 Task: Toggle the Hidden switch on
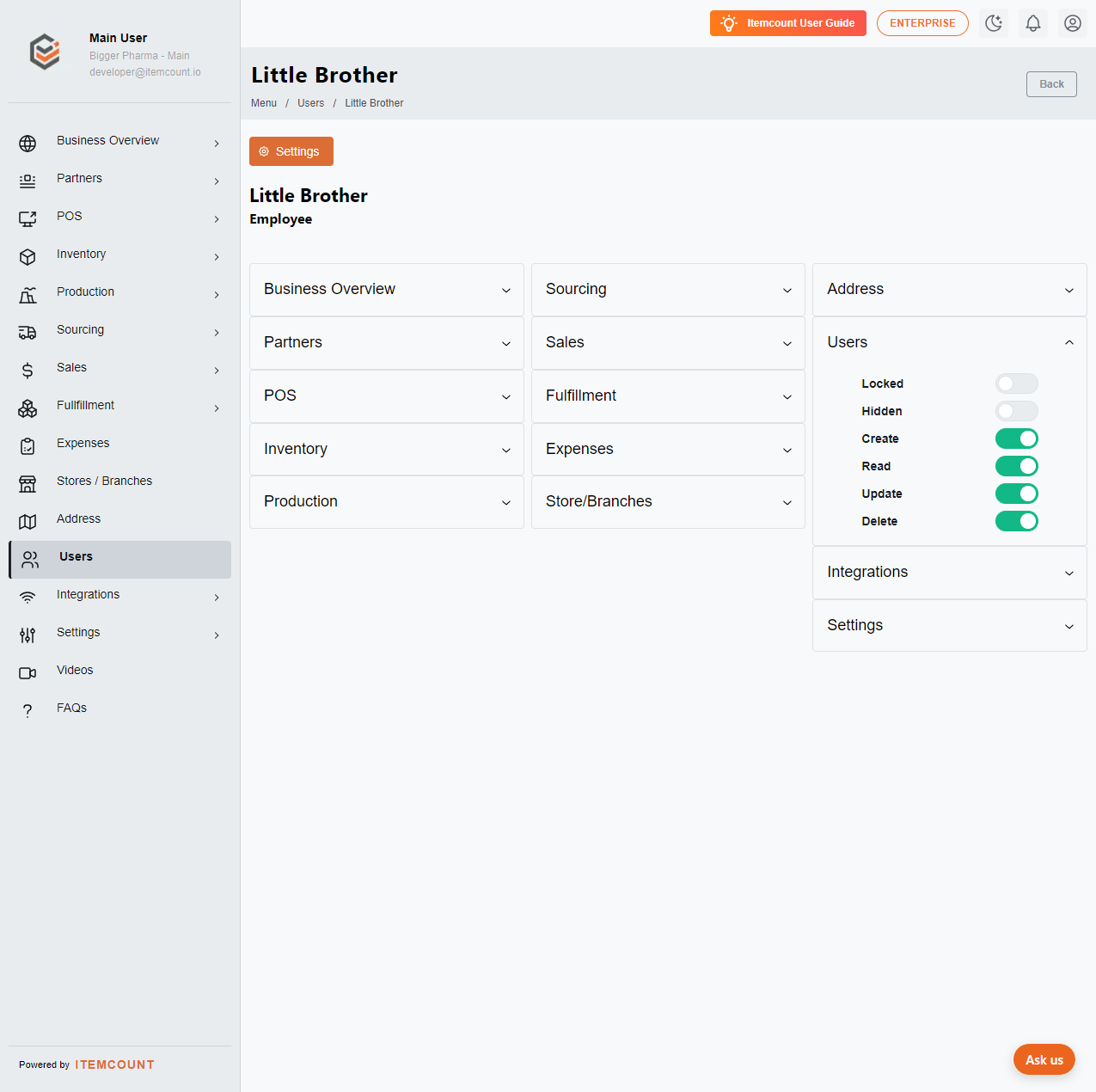point(1017,411)
